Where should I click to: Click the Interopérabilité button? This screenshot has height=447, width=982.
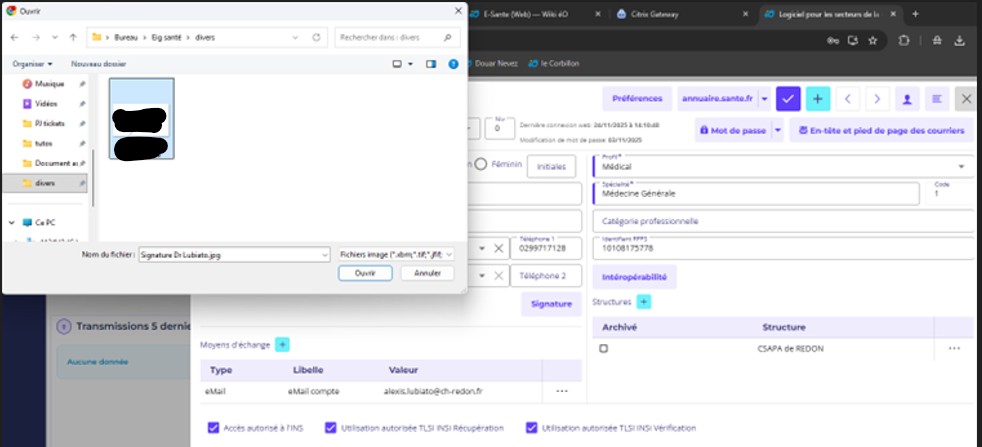635,275
